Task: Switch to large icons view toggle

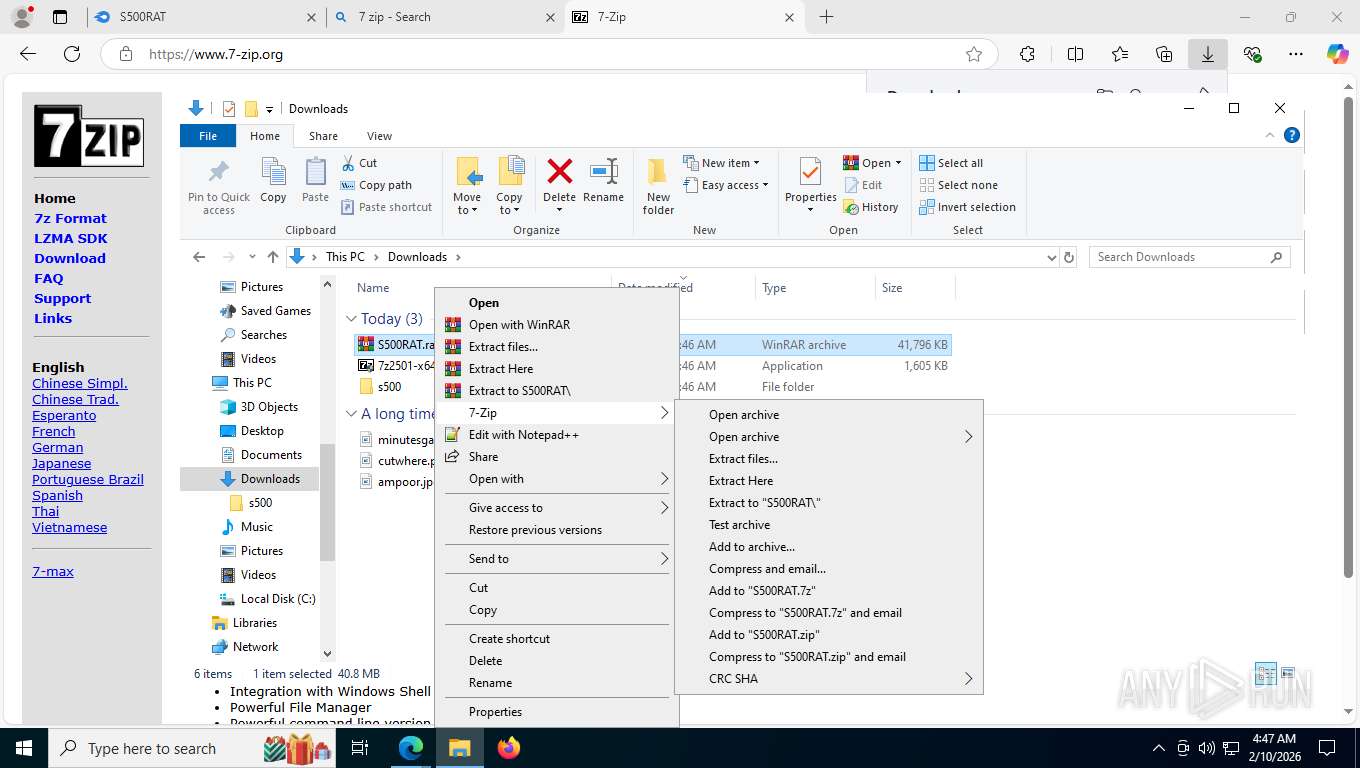Action: 1288,674
